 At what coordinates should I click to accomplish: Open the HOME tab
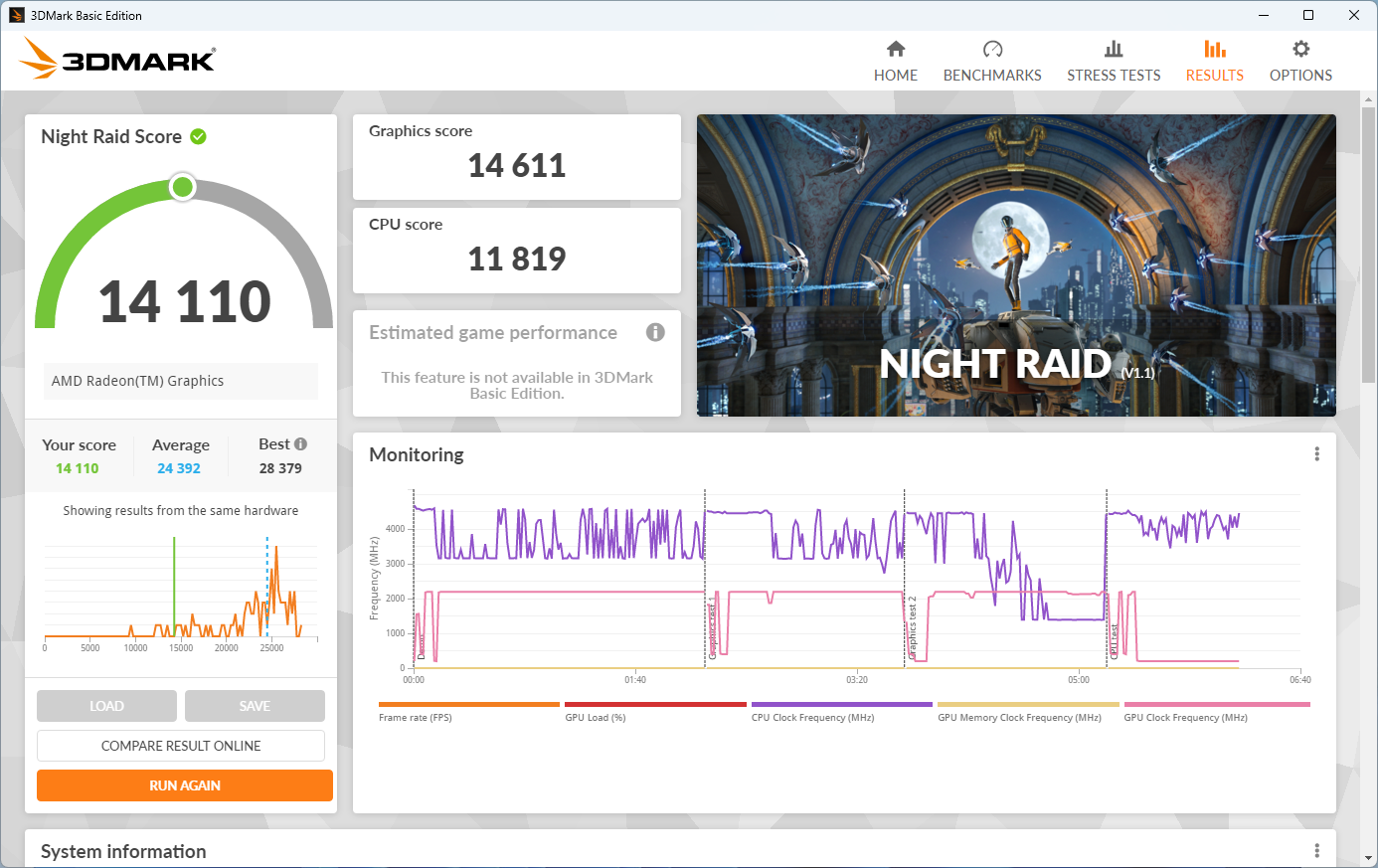pyautogui.click(x=895, y=62)
